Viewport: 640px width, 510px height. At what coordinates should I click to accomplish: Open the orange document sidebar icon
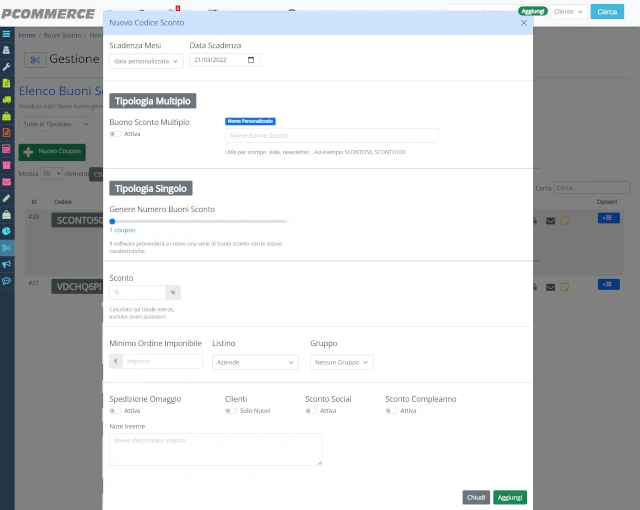coord(7,133)
